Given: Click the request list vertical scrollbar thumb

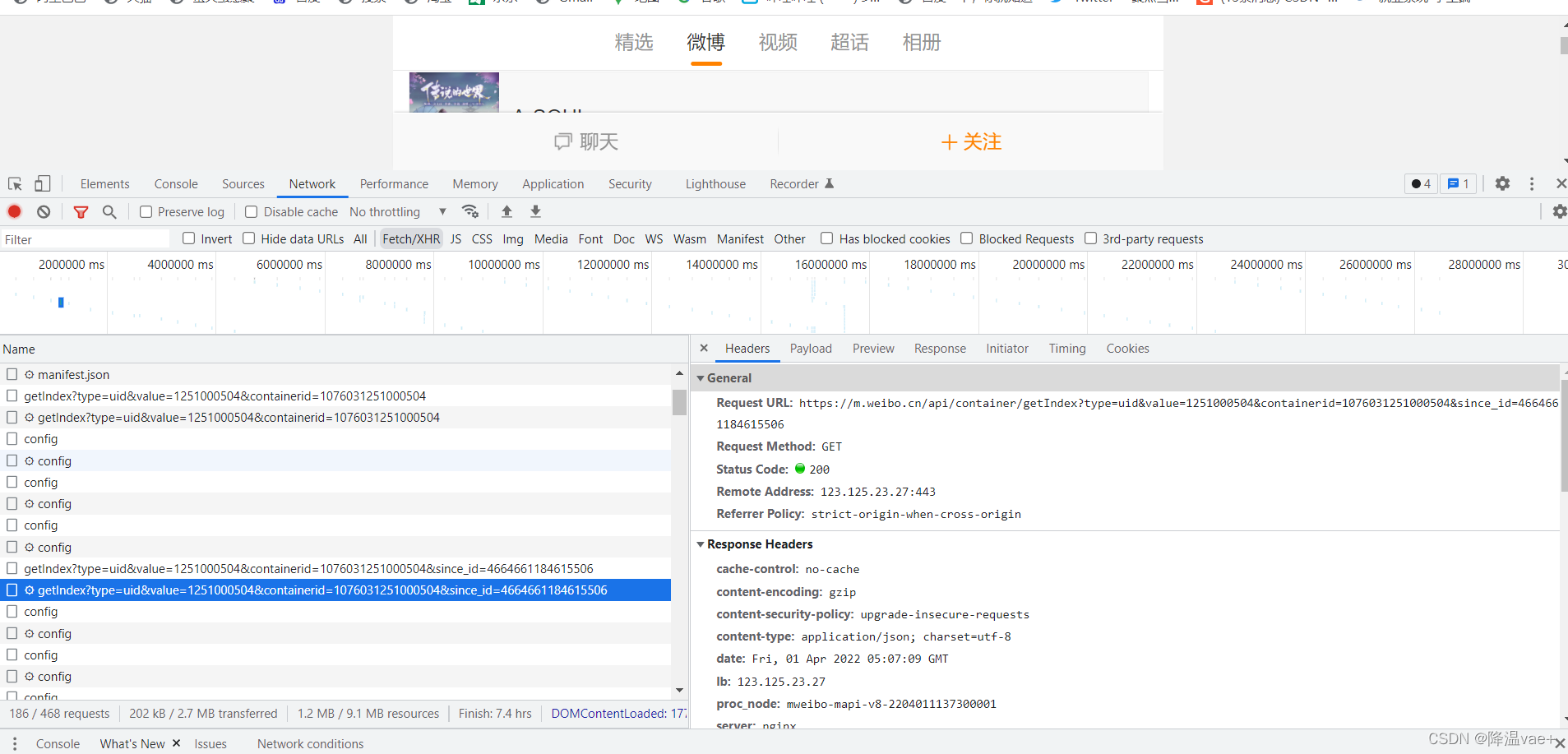Looking at the screenshot, I should tap(679, 402).
